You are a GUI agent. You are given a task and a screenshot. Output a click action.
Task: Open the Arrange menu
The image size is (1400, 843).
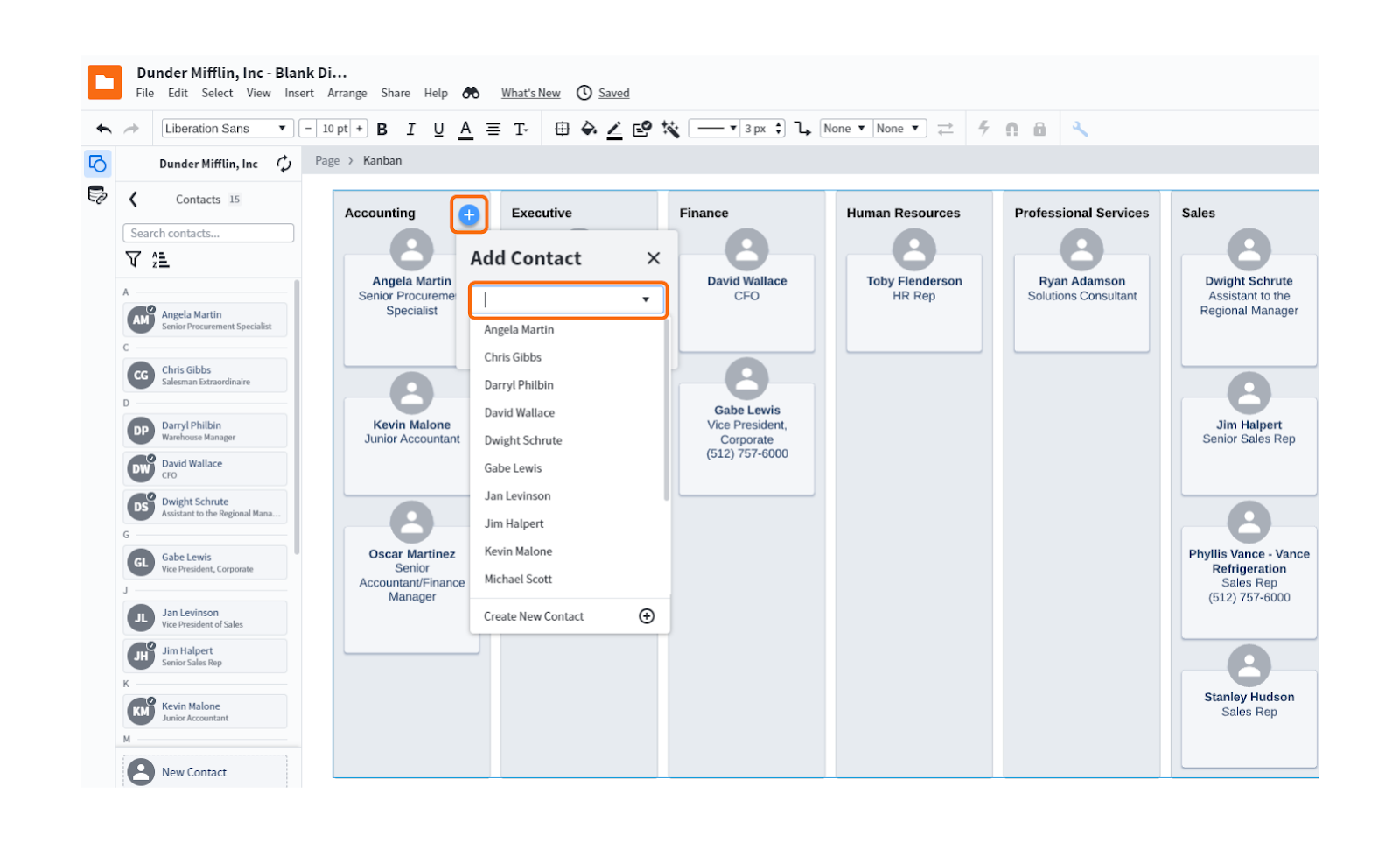click(x=346, y=93)
